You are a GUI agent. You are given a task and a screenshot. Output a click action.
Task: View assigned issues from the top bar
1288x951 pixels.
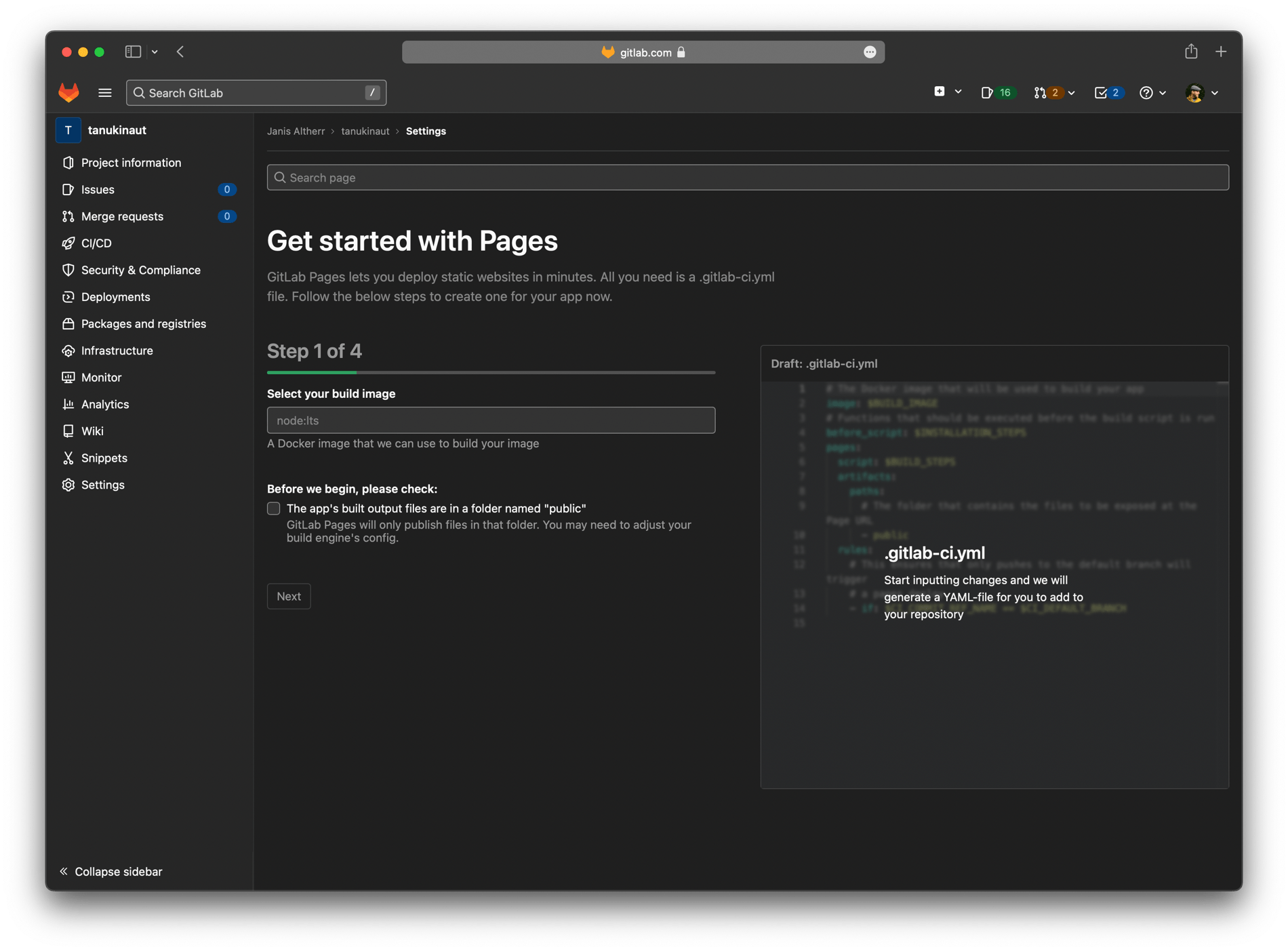[x=996, y=93]
